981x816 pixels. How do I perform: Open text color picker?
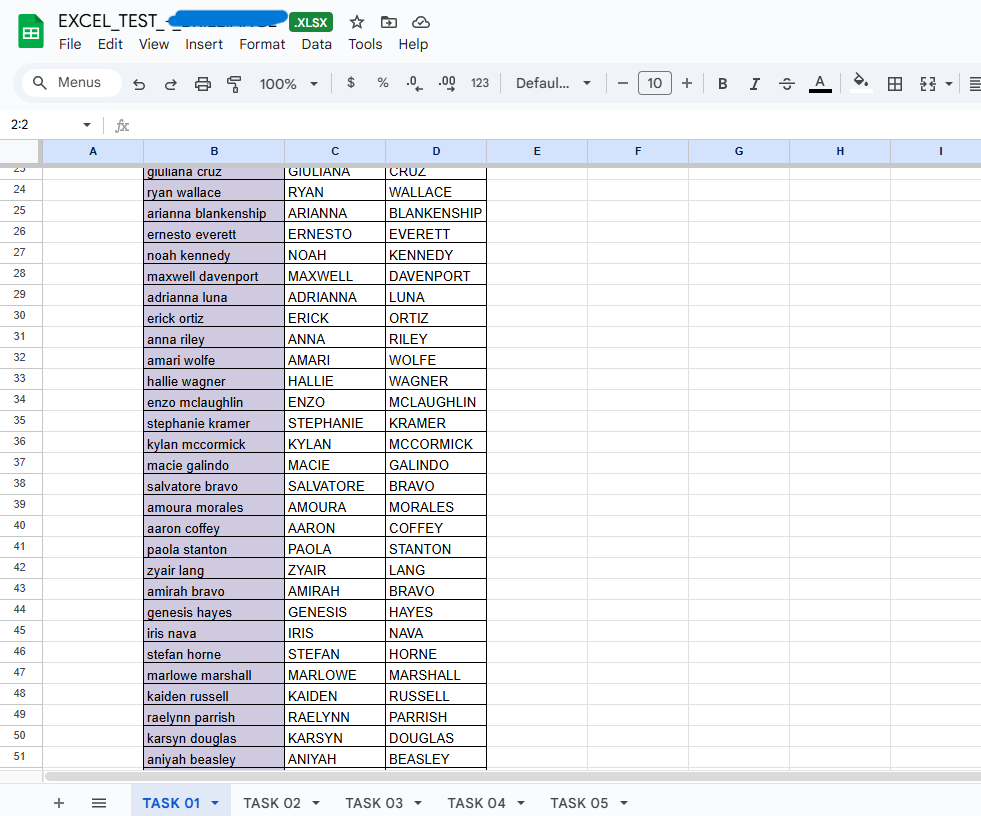pos(820,83)
